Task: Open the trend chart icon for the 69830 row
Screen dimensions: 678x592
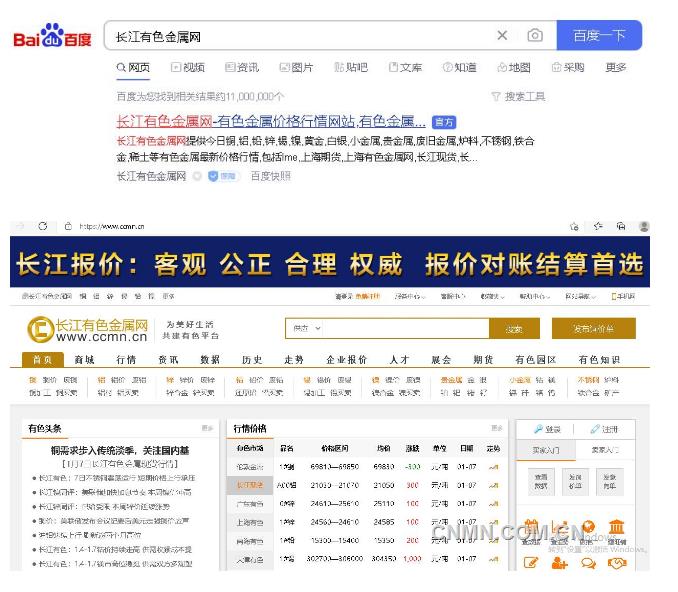Action: [x=493, y=467]
